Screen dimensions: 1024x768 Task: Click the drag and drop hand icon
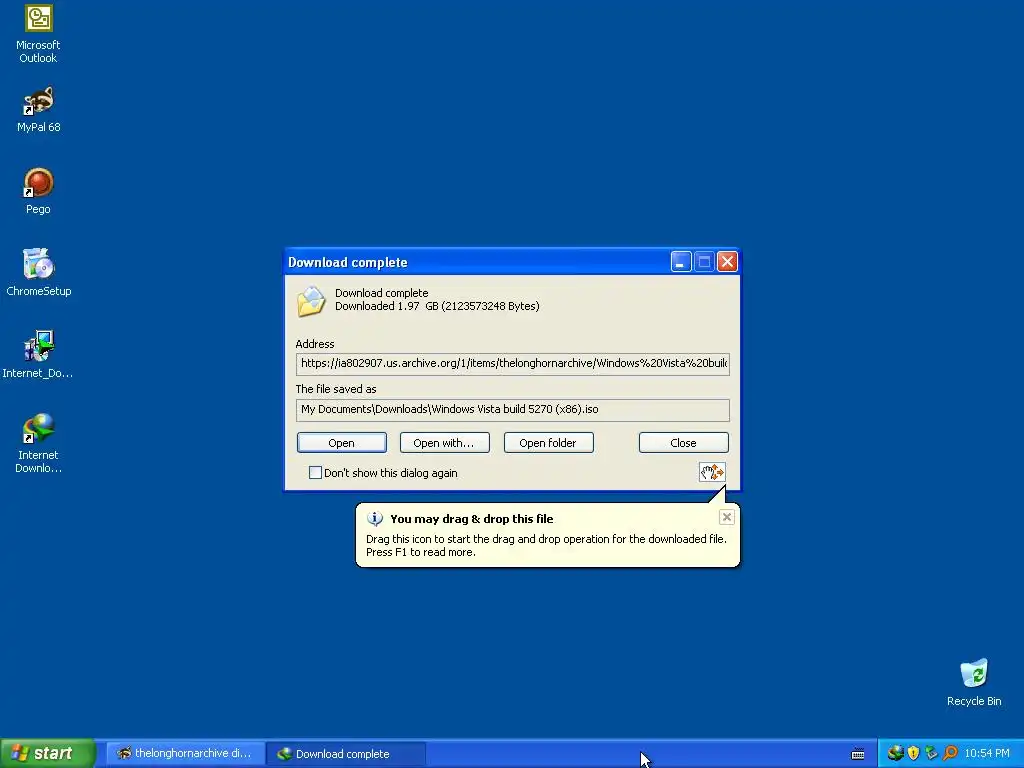[x=712, y=472]
